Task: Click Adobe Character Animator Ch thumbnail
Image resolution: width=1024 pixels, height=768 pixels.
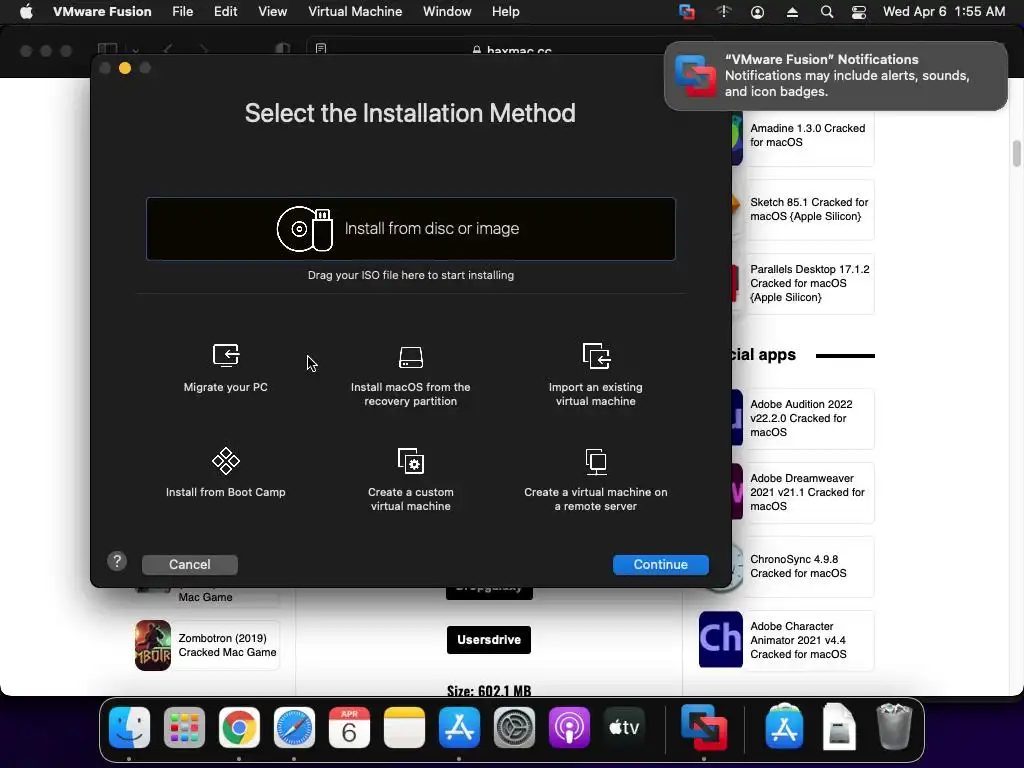Action: pyautogui.click(x=720, y=639)
